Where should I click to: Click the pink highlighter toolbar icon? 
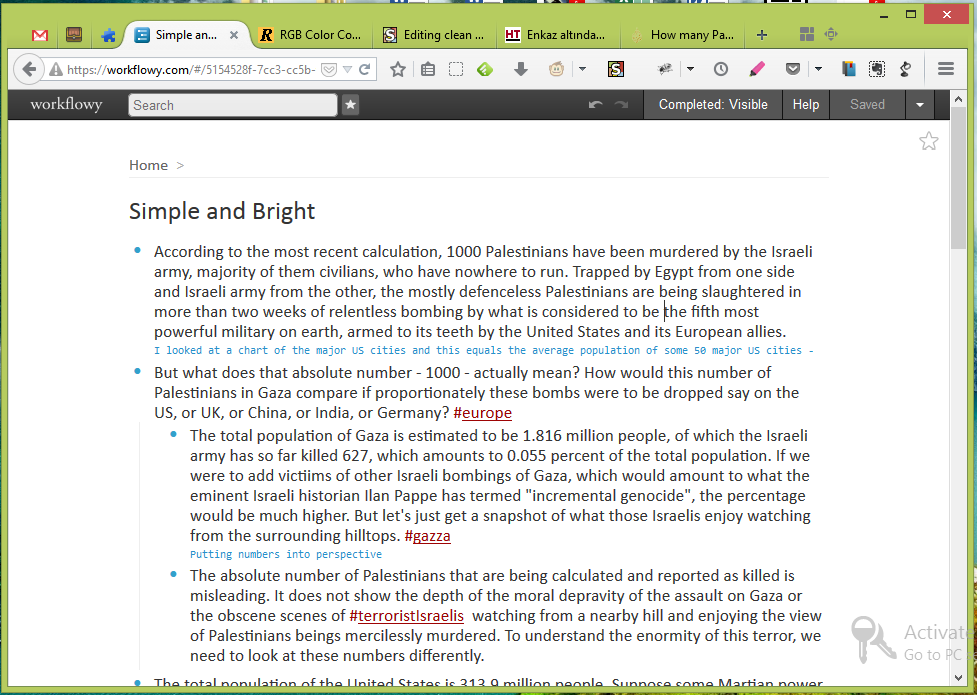(756, 68)
